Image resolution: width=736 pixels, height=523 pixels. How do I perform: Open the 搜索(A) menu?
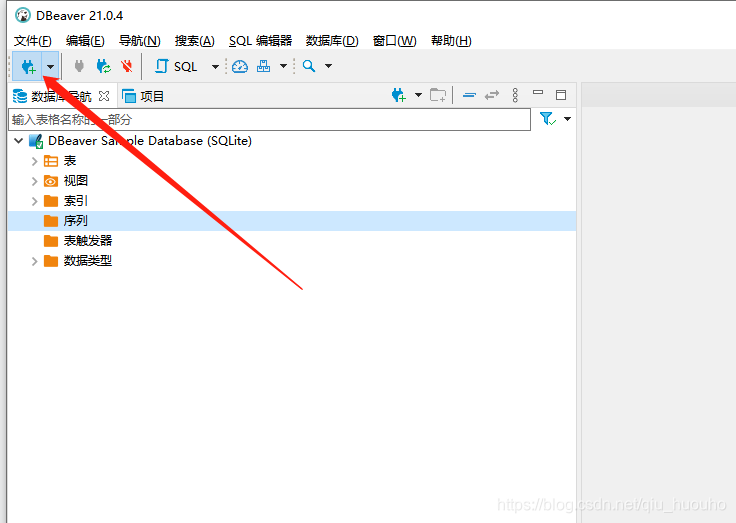click(x=194, y=41)
